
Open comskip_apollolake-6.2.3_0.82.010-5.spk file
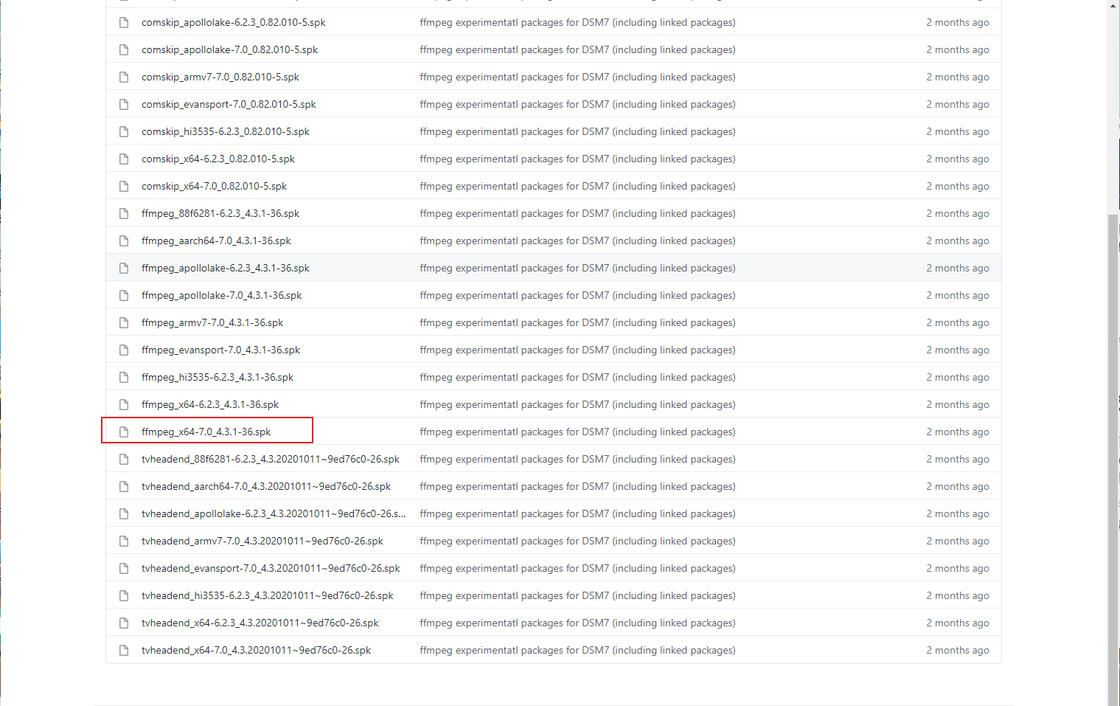point(233,23)
